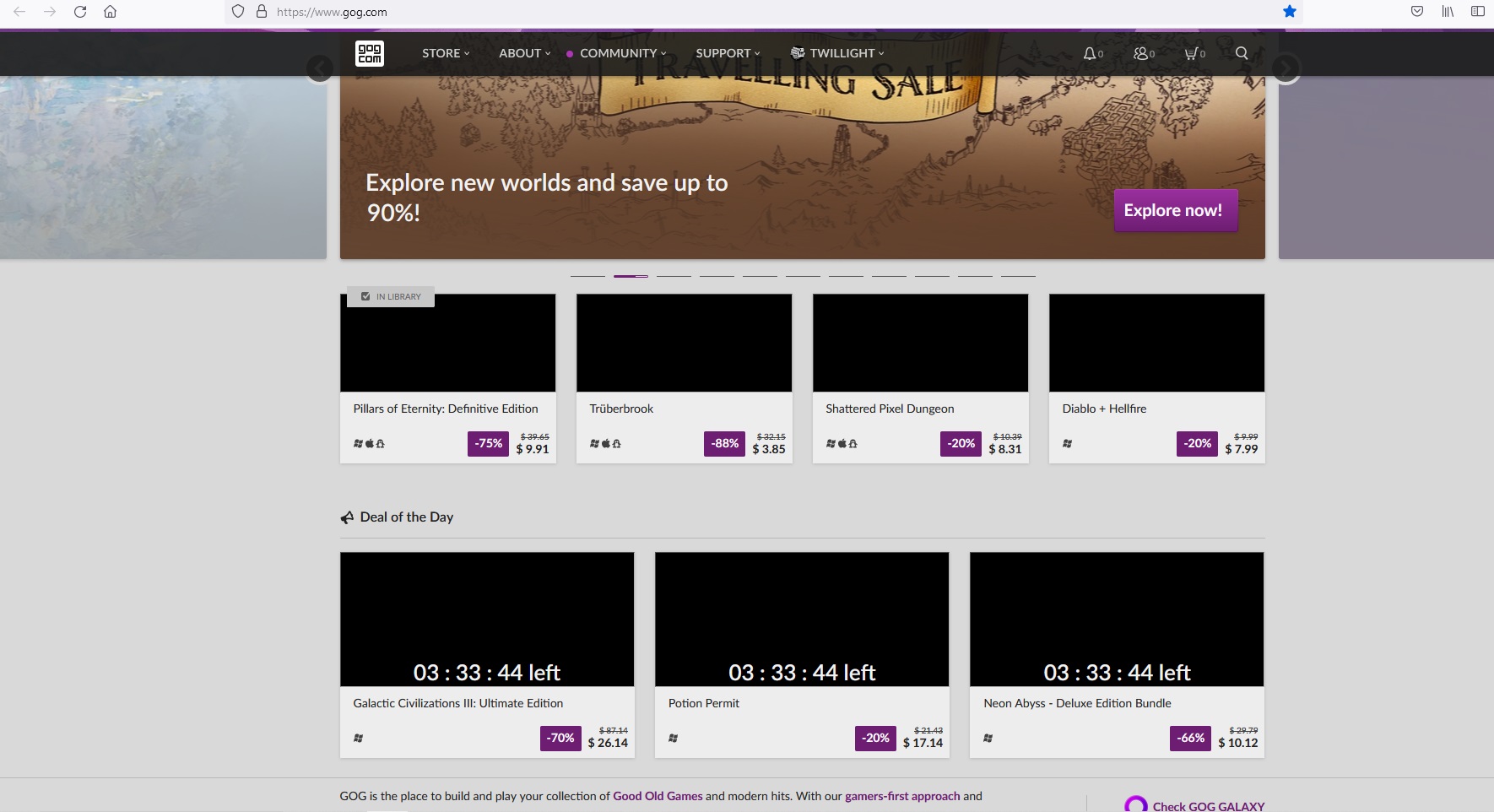Select third carousel indicator dash

(x=674, y=275)
